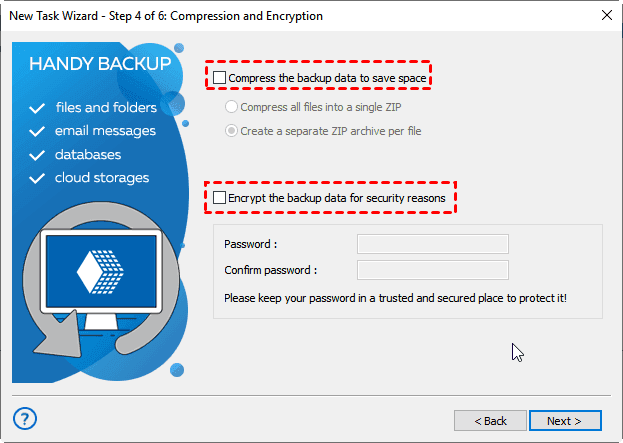Click checkmark beside cloud storages
623x443 pixels.
(x=38, y=178)
